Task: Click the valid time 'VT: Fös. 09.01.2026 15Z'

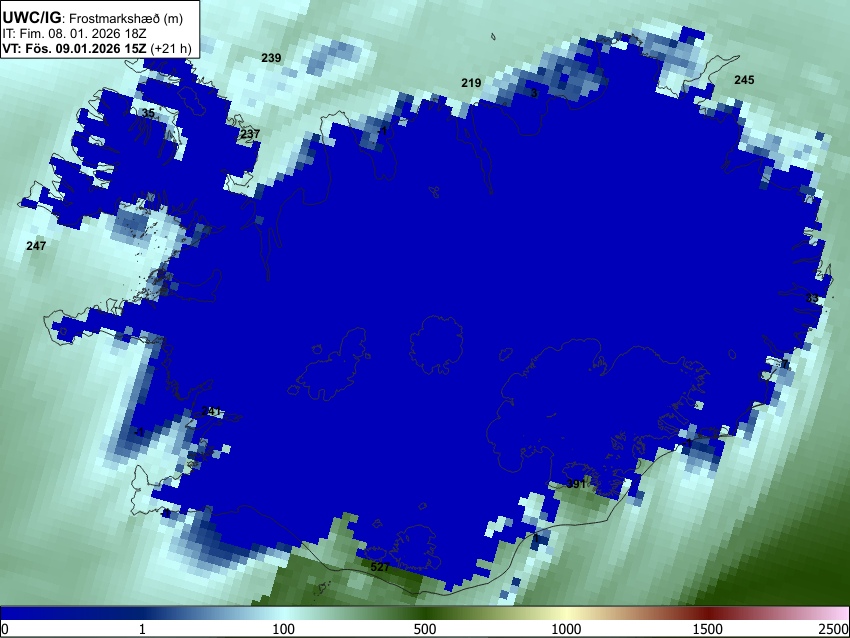Action: pyautogui.click(x=74, y=48)
